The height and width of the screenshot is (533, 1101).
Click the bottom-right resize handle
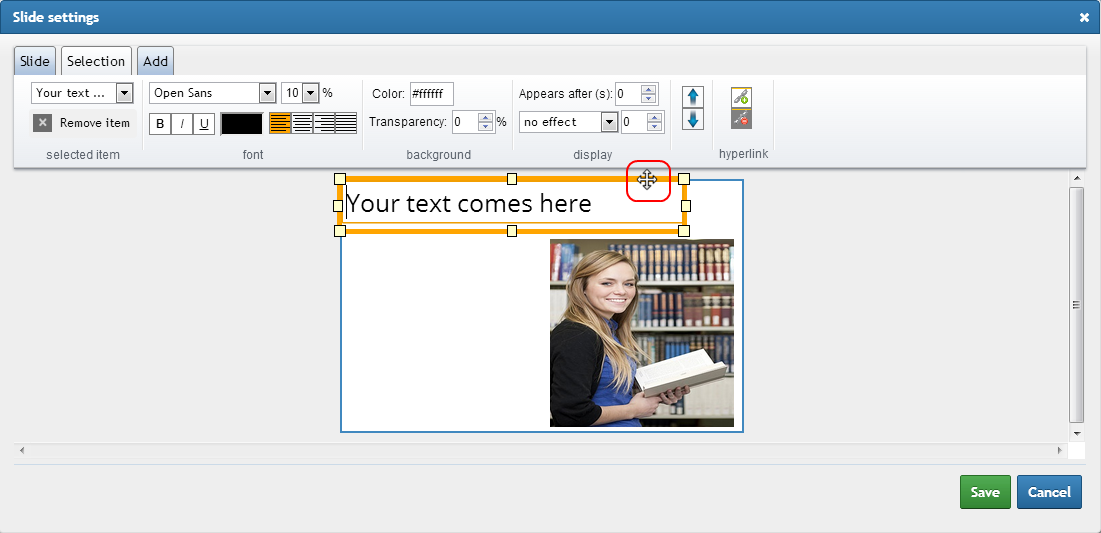tap(684, 231)
